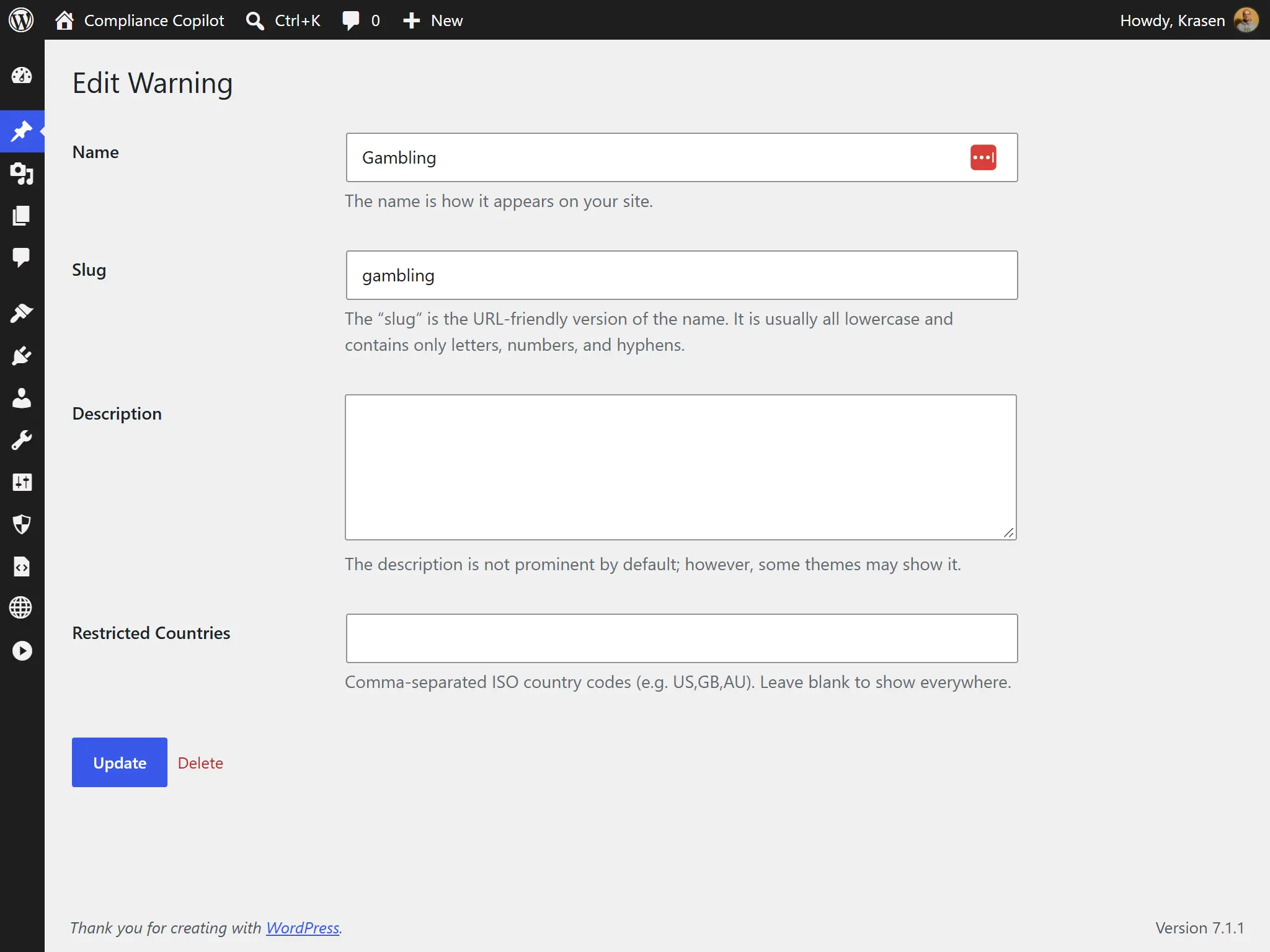Open the New content menu

click(x=433, y=20)
